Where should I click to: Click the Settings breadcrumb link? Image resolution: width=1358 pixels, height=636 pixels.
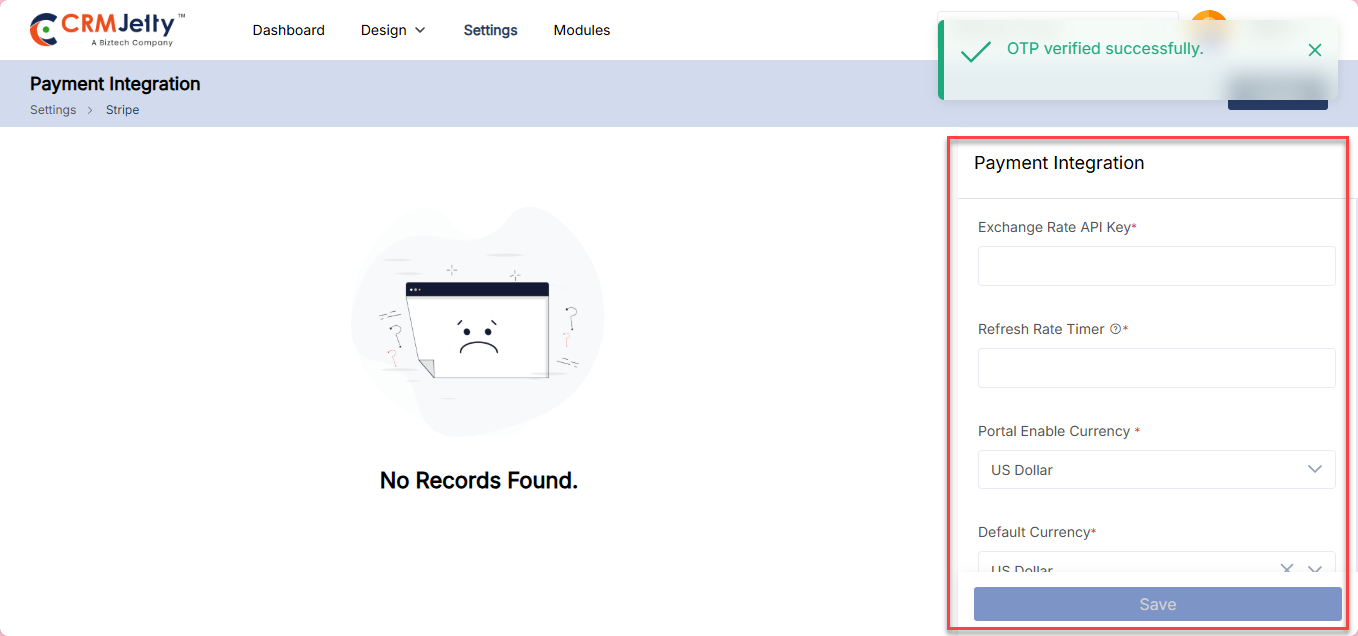53,110
